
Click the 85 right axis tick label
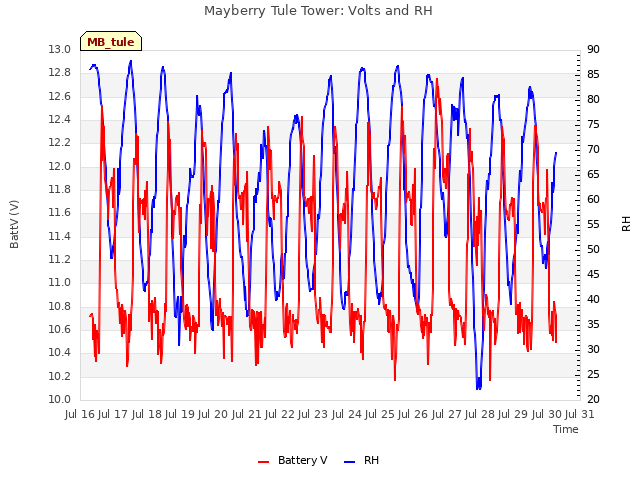point(593,74)
